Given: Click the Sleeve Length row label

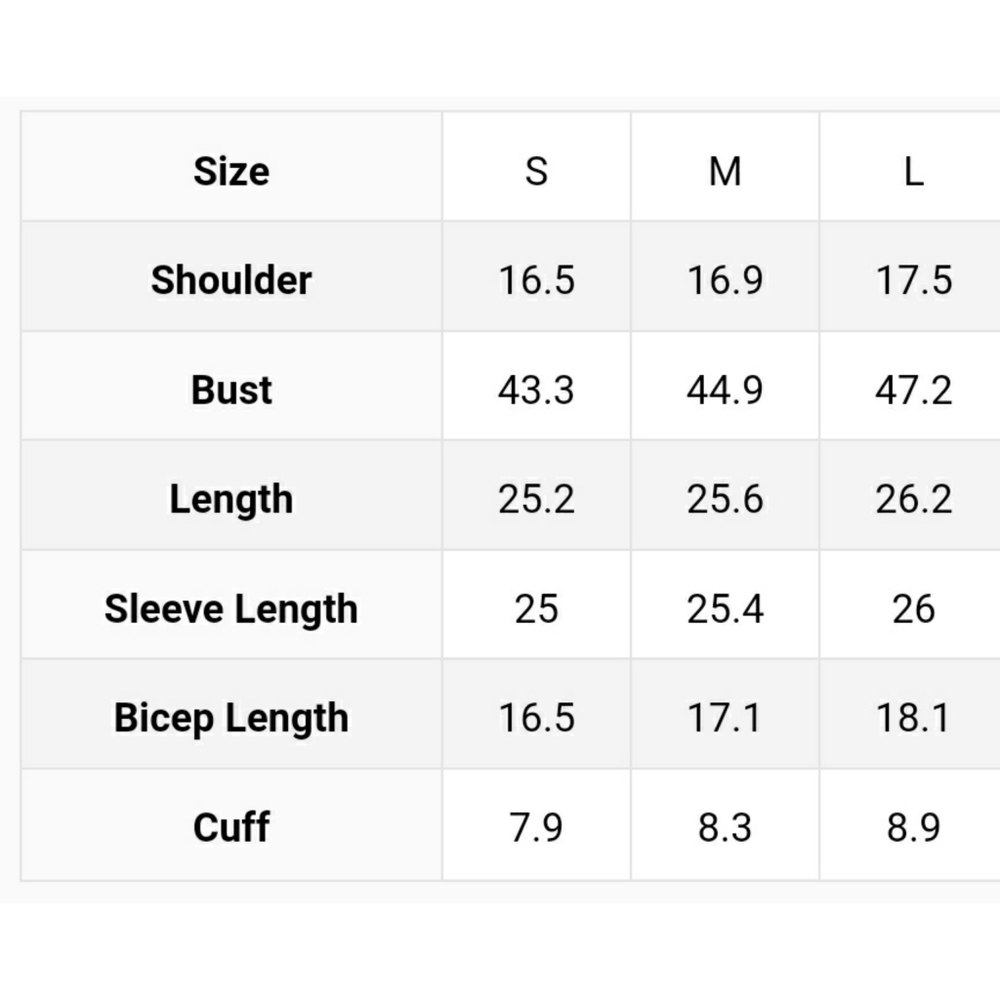Looking at the screenshot, I should [231, 609].
